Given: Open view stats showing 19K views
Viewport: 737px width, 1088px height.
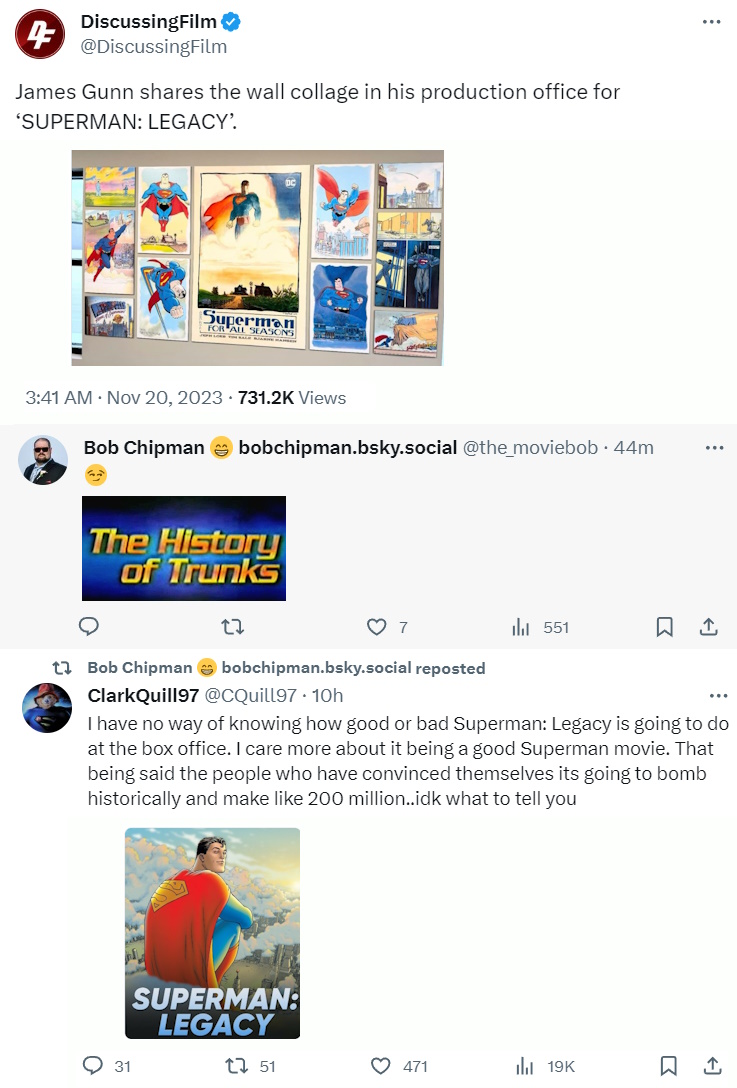Looking at the screenshot, I should [x=545, y=1066].
